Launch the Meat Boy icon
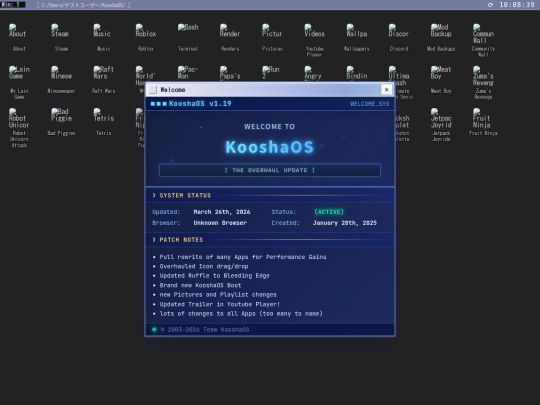Viewport: 540px width, 405px height. pos(441,80)
